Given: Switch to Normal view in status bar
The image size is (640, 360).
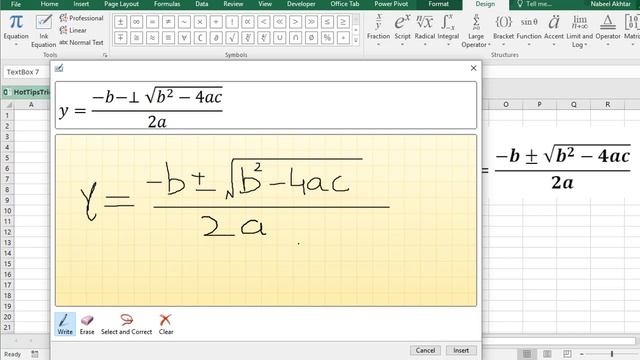Looking at the screenshot, I should pyautogui.click(x=527, y=353).
